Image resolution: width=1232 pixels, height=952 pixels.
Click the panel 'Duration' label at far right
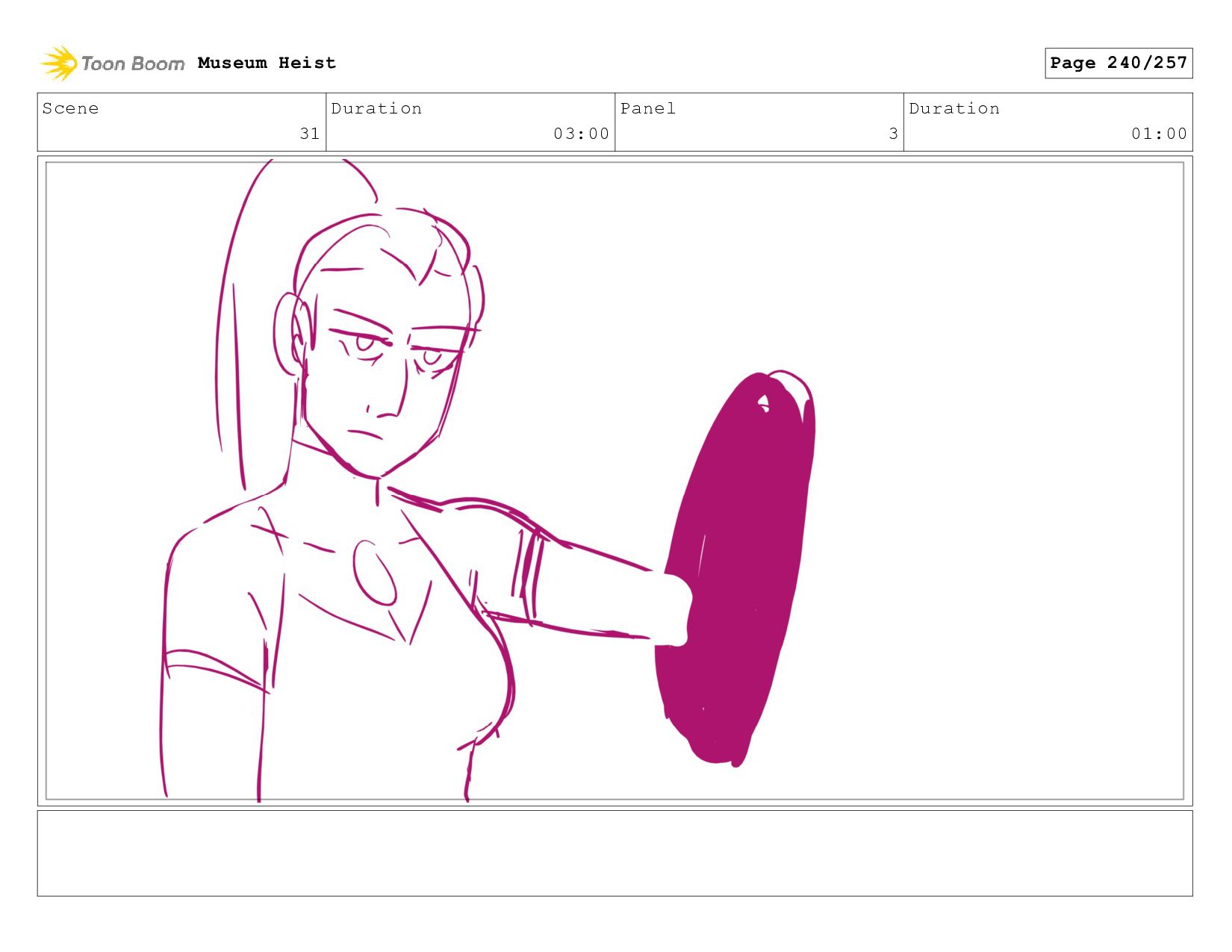coord(954,108)
